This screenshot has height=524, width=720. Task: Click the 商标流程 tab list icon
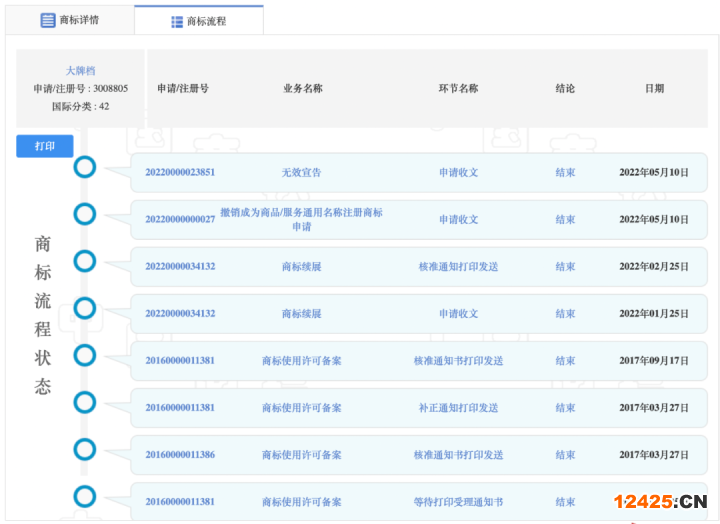pos(176,21)
